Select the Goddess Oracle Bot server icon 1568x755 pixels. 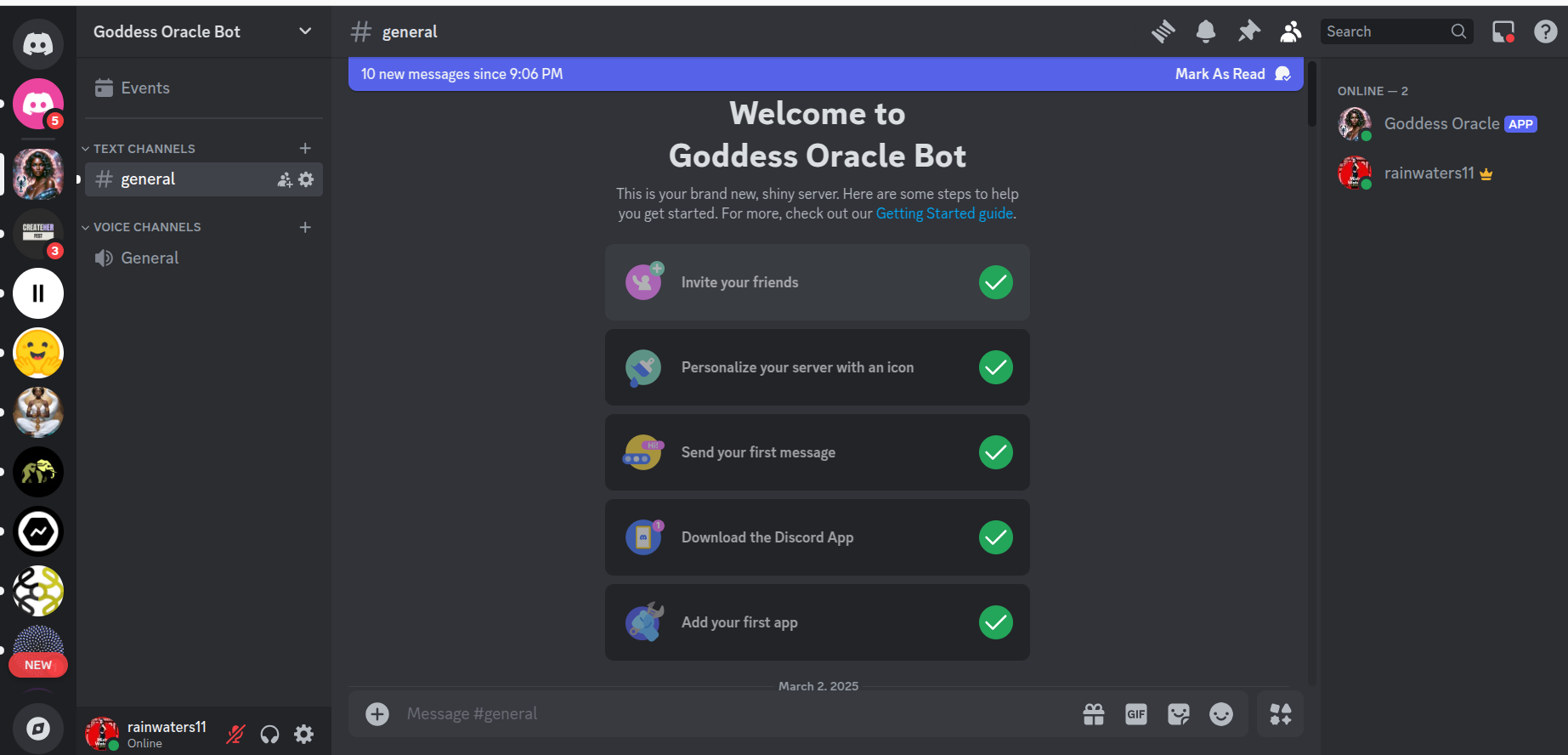(x=38, y=173)
